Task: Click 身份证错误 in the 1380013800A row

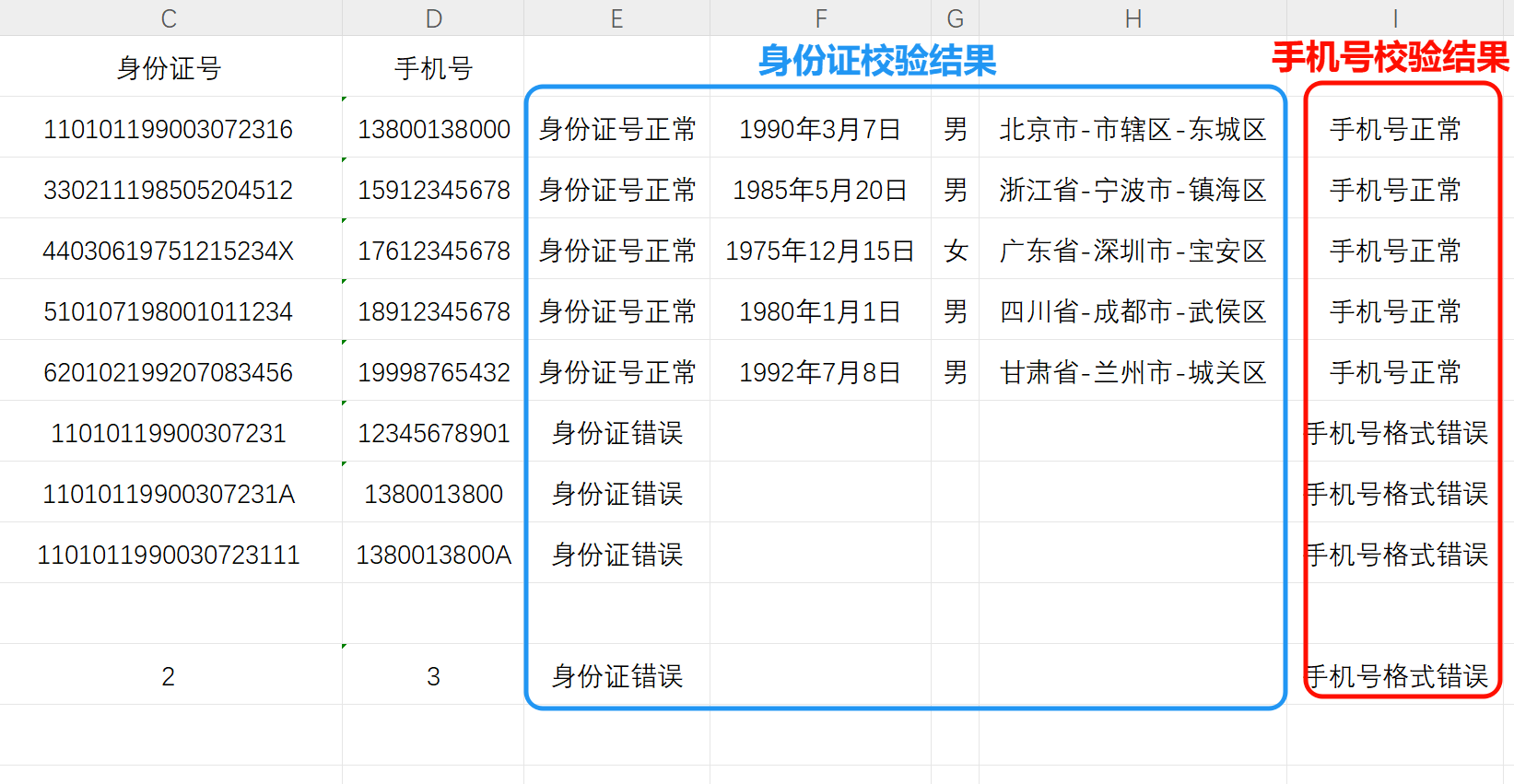Action: click(x=617, y=554)
